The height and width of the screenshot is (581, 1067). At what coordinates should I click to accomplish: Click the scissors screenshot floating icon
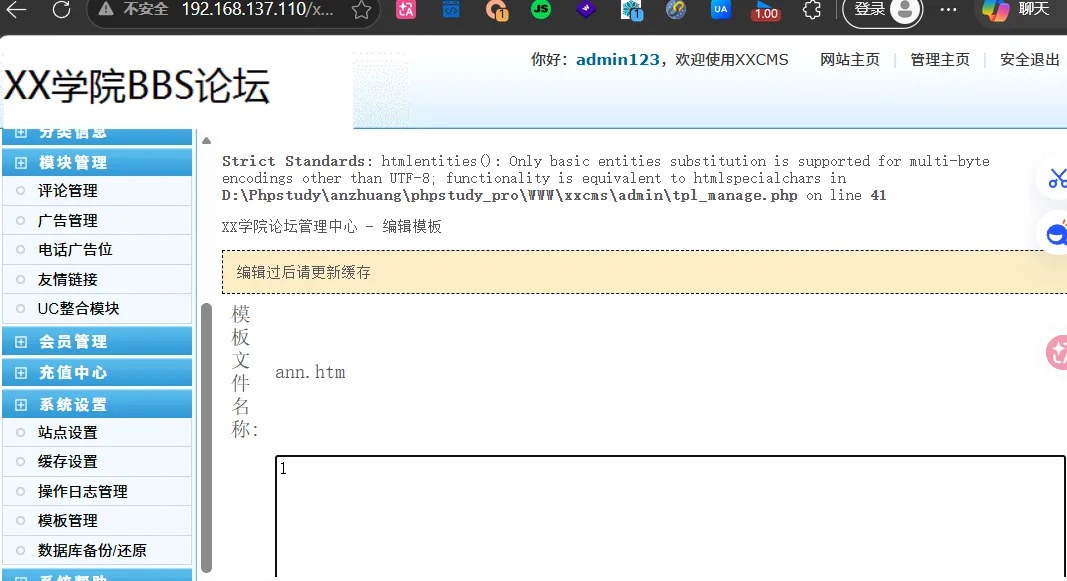point(1055,178)
